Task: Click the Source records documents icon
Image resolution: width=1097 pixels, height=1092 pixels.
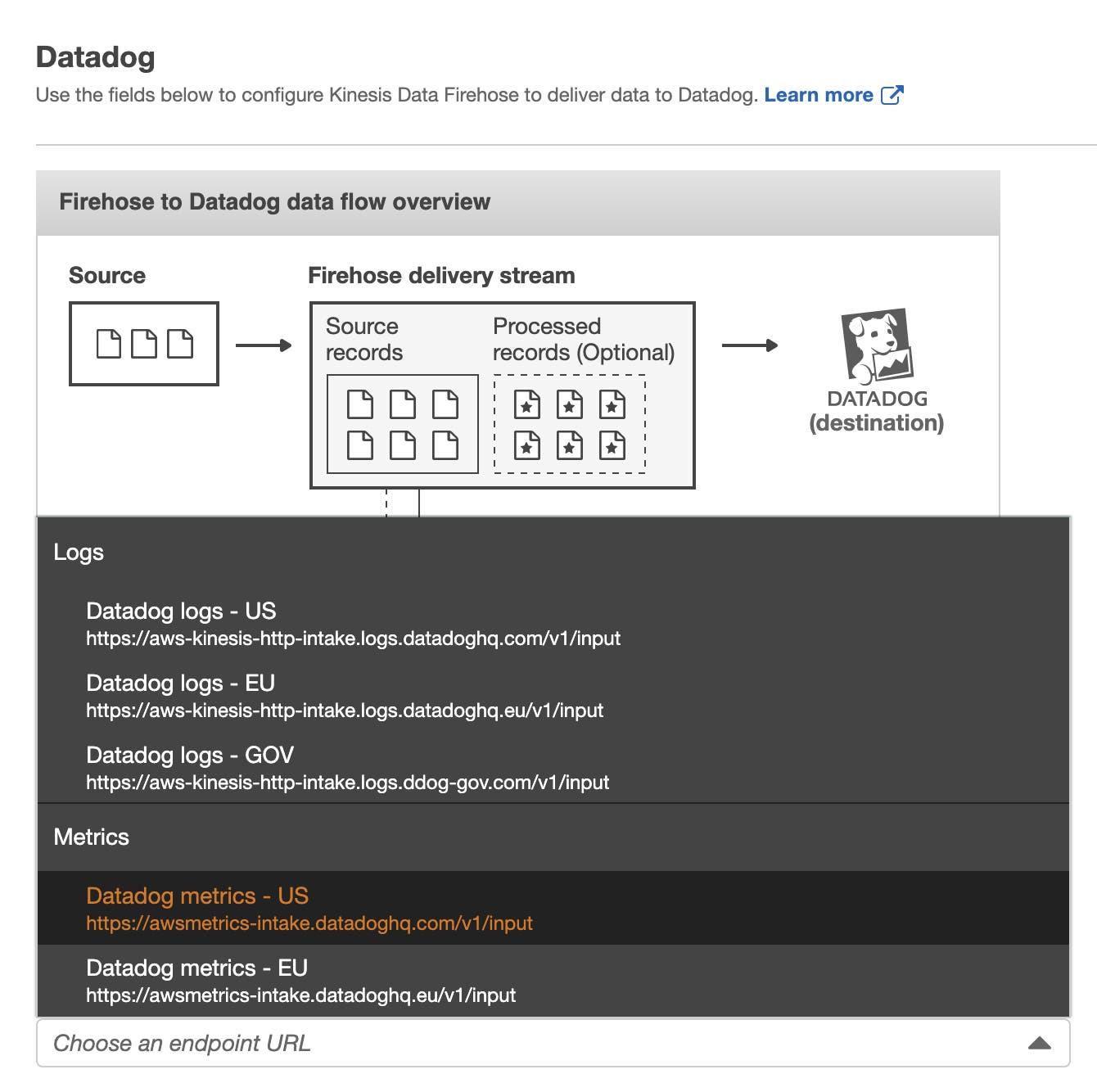Action: coord(402,425)
